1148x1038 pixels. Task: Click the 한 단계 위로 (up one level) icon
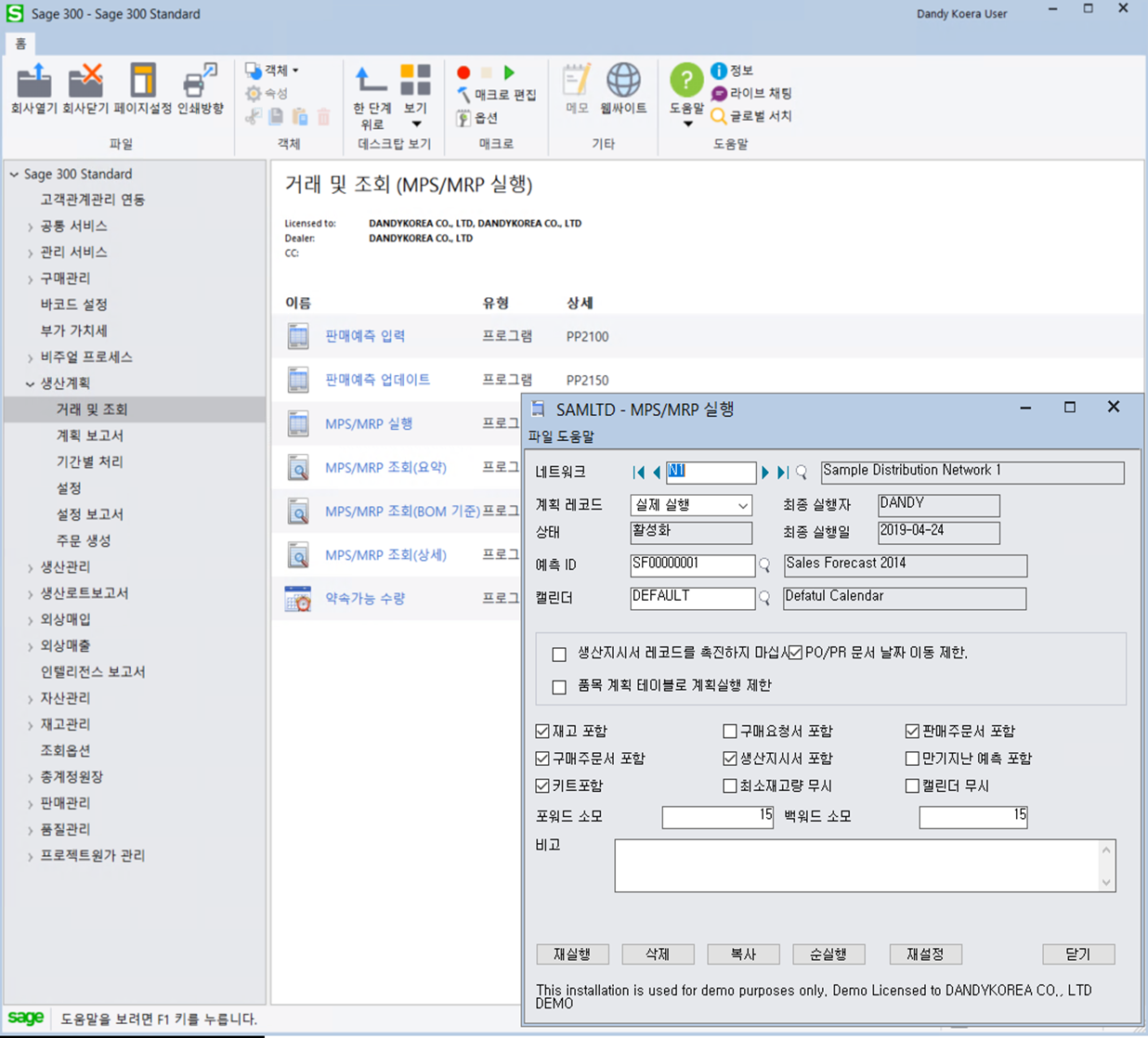click(372, 81)
